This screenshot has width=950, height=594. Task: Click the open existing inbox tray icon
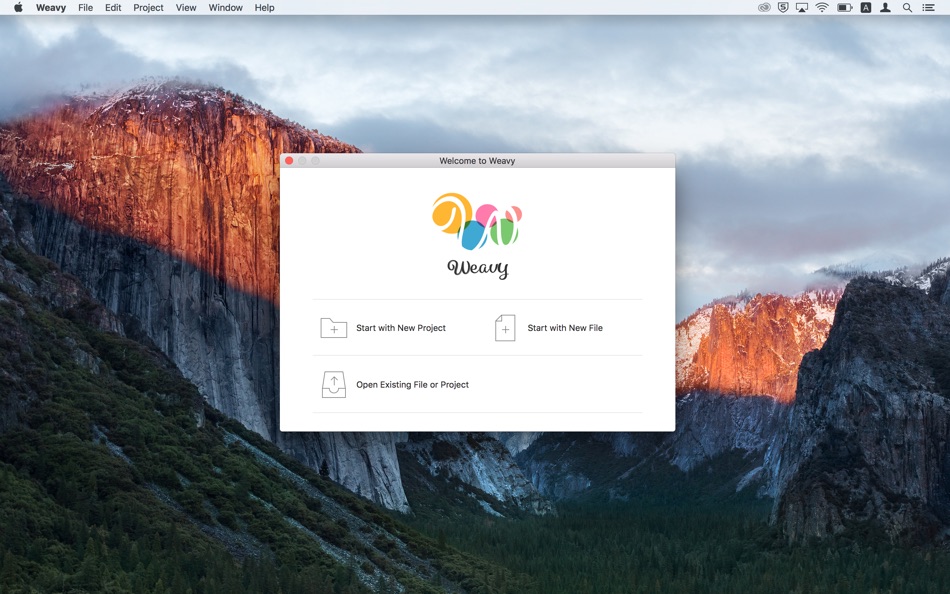point(334,384)
